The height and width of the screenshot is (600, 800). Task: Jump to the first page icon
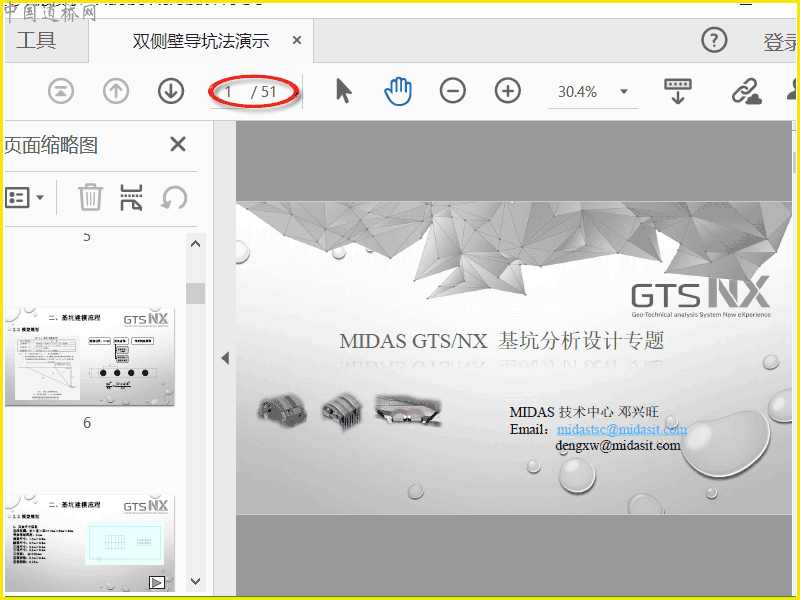61,92
